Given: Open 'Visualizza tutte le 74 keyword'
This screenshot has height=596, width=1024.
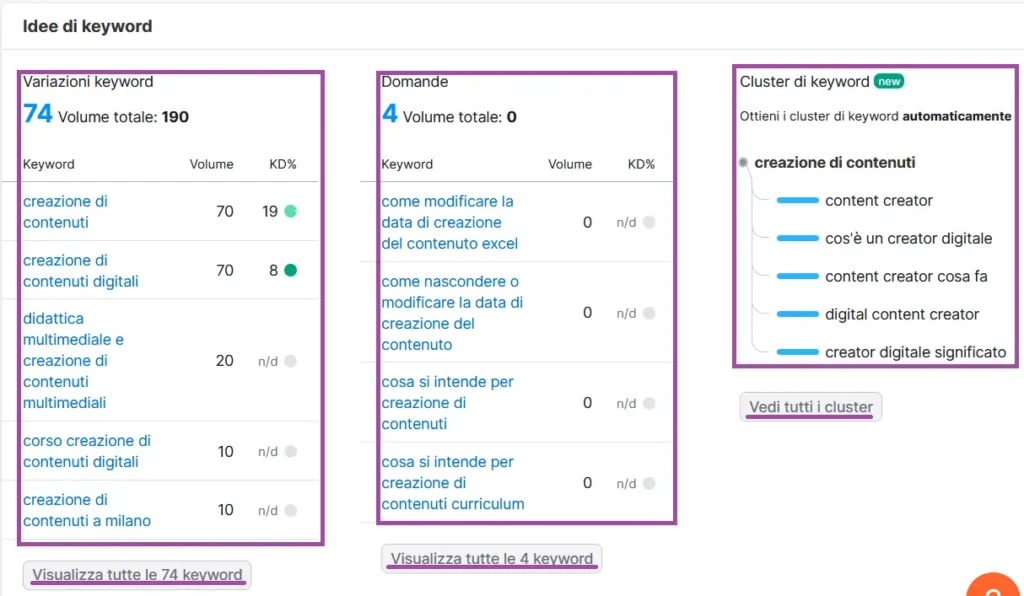Looking at the screenshot, I should [137, 575].
